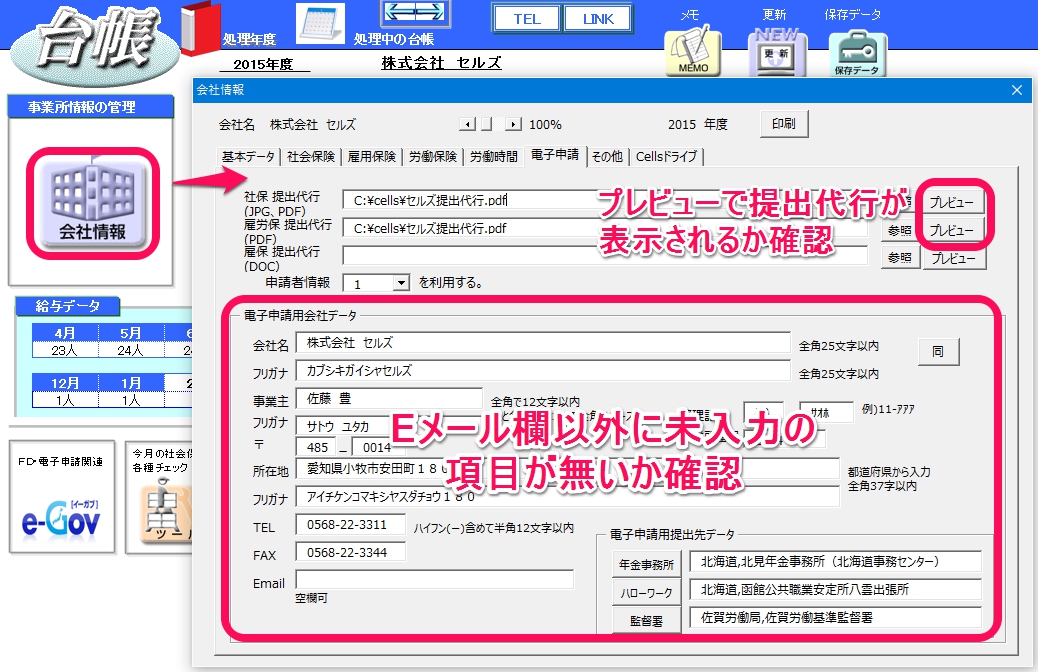The width and height of the screenshot is (1038, 672).
Task: Switch to the 労働時間 tab
Action: pyautogui.click(x=493, y=157)
